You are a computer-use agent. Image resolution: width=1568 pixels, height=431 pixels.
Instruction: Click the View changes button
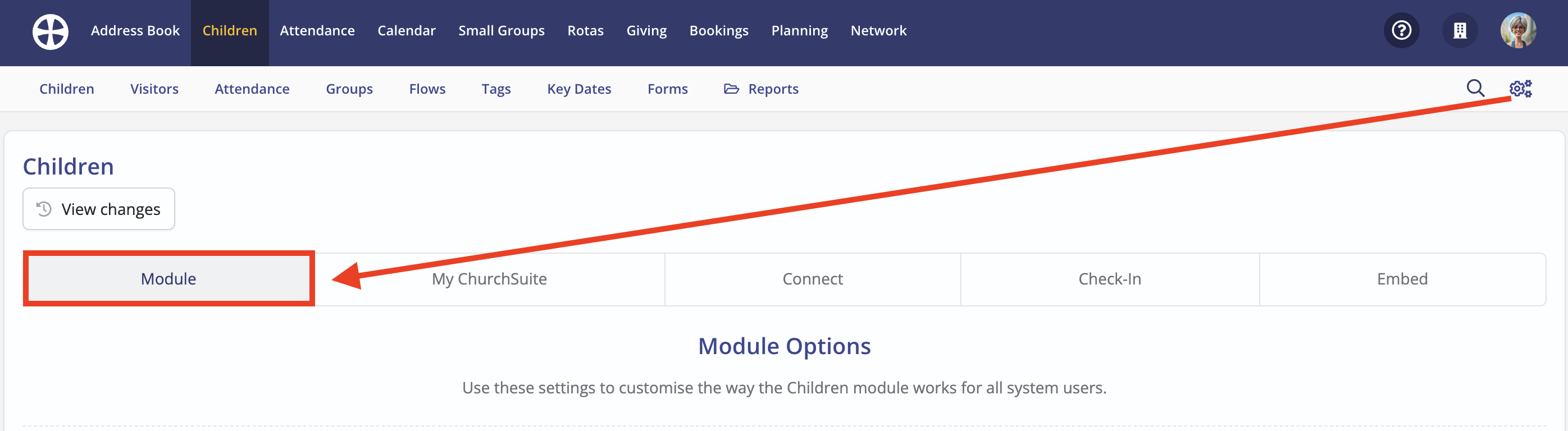[99, 209]
